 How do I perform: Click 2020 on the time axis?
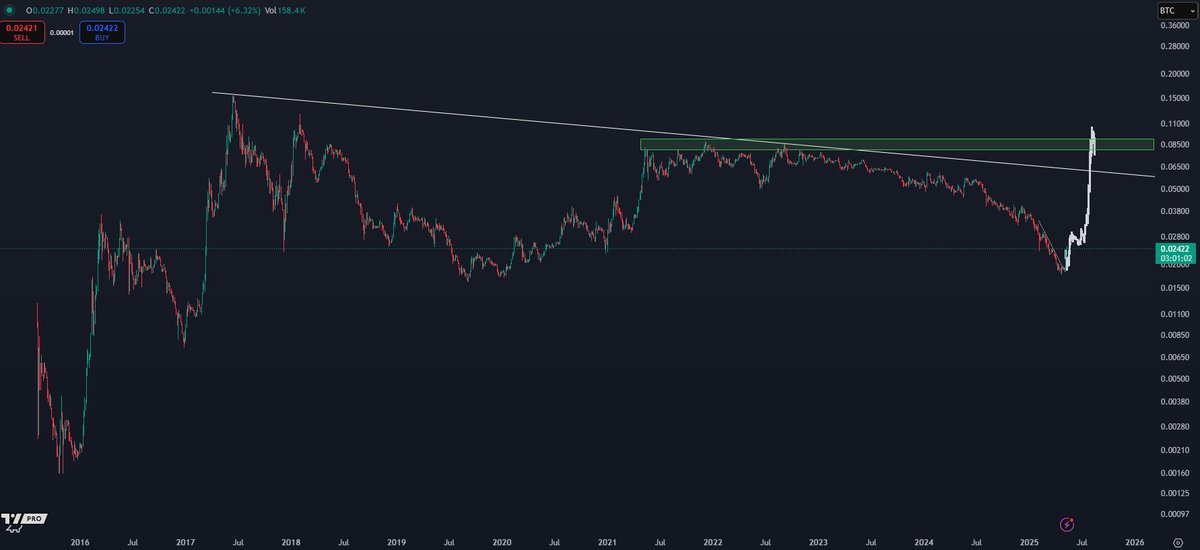tap(502, 542)
